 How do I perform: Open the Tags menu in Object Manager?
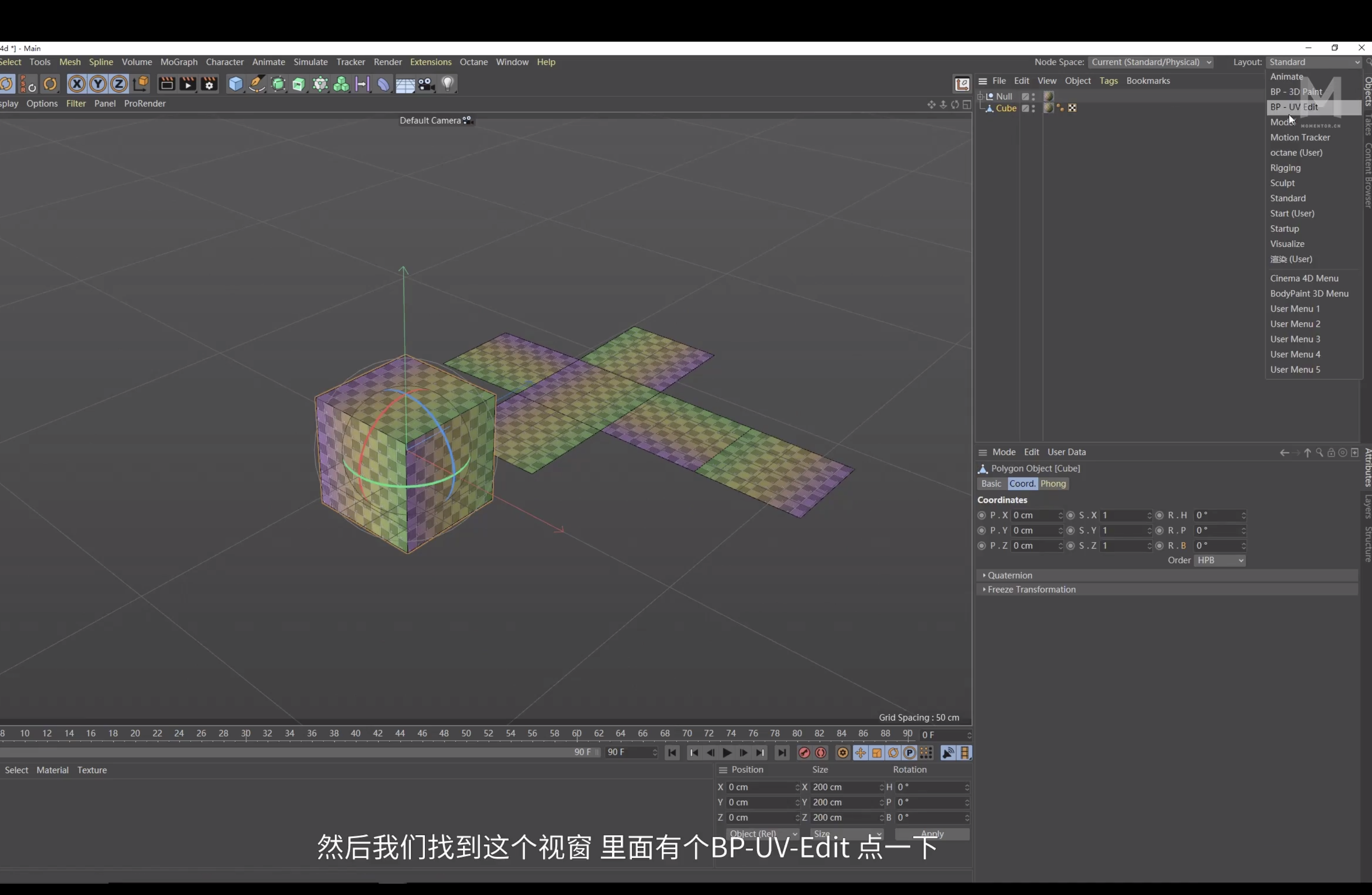coord(1108,81)
